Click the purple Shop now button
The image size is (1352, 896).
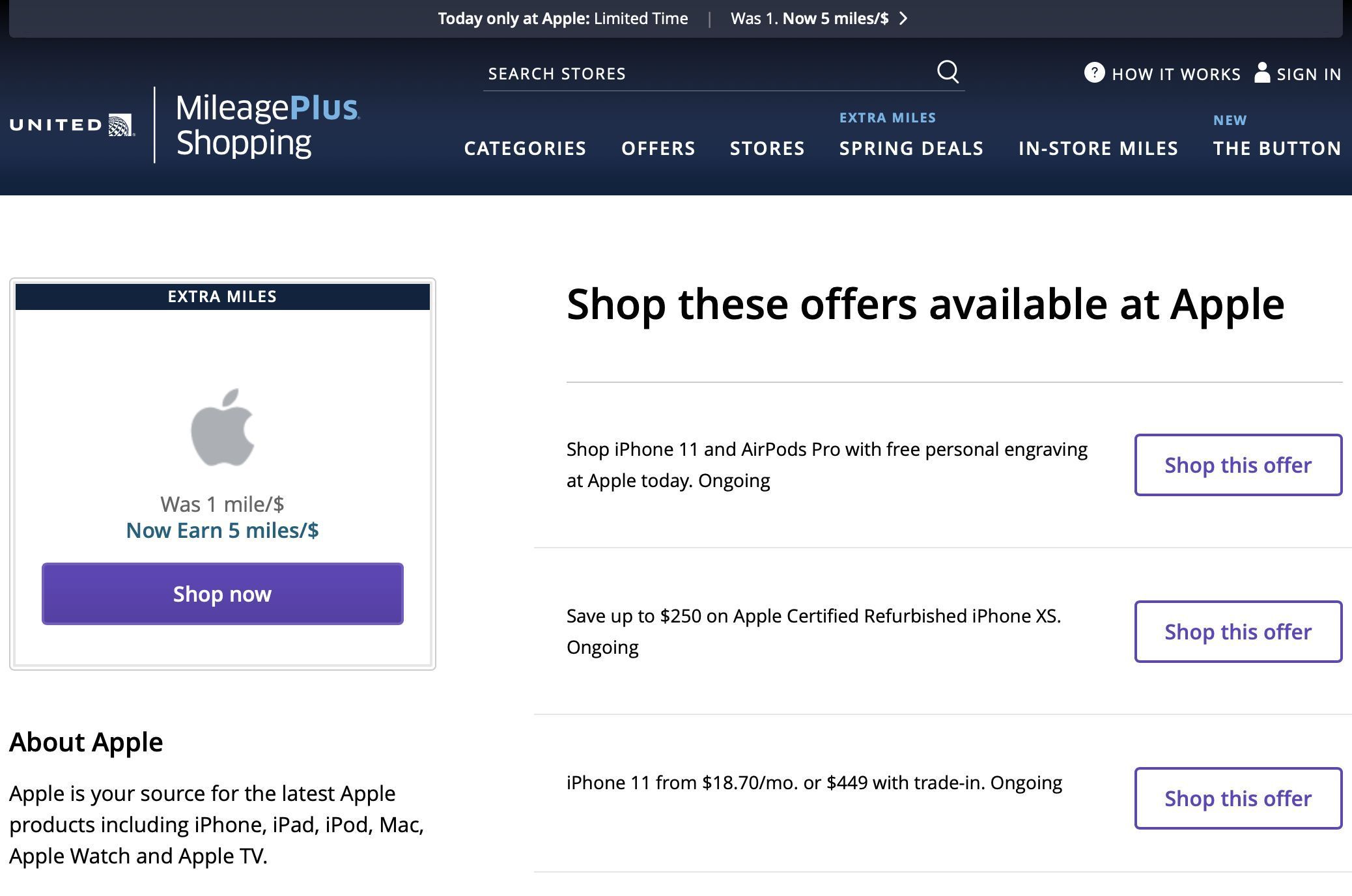click(223, 594)
